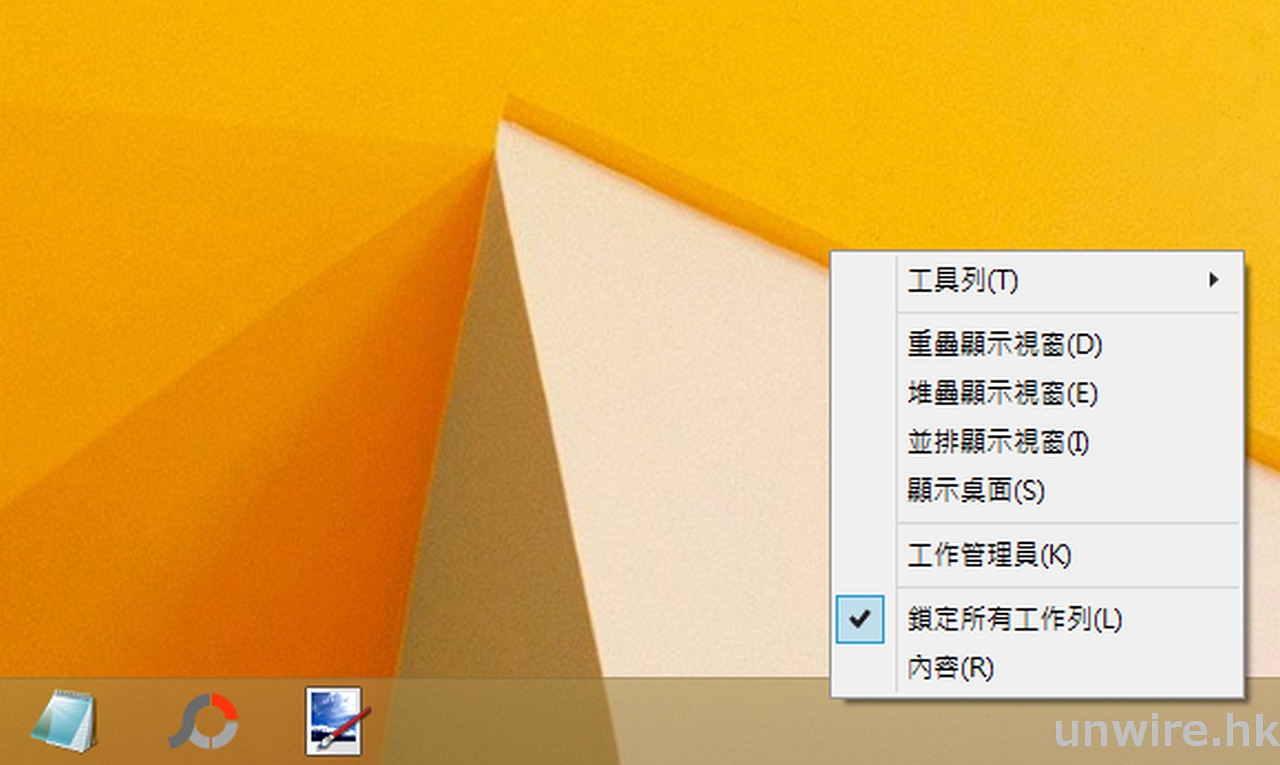Open the Paint.NET taskbar icon

pyautogui.click(x=334, y=720)
